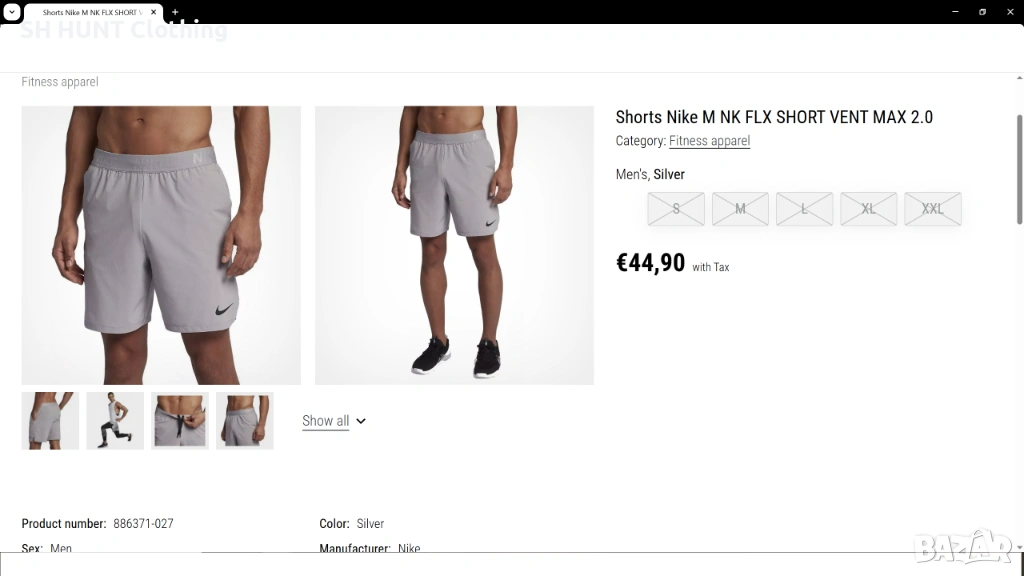Select size XL

pos(868,209)
